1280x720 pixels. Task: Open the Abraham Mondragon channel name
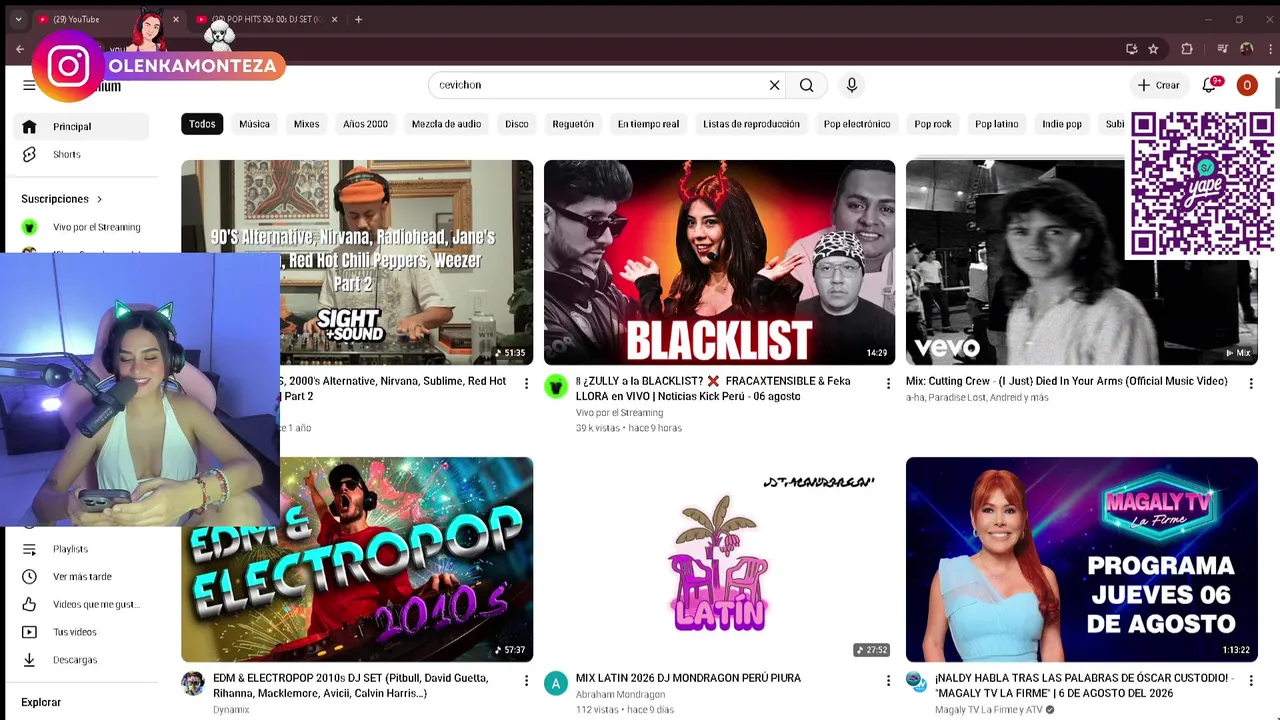click(620, 695)
